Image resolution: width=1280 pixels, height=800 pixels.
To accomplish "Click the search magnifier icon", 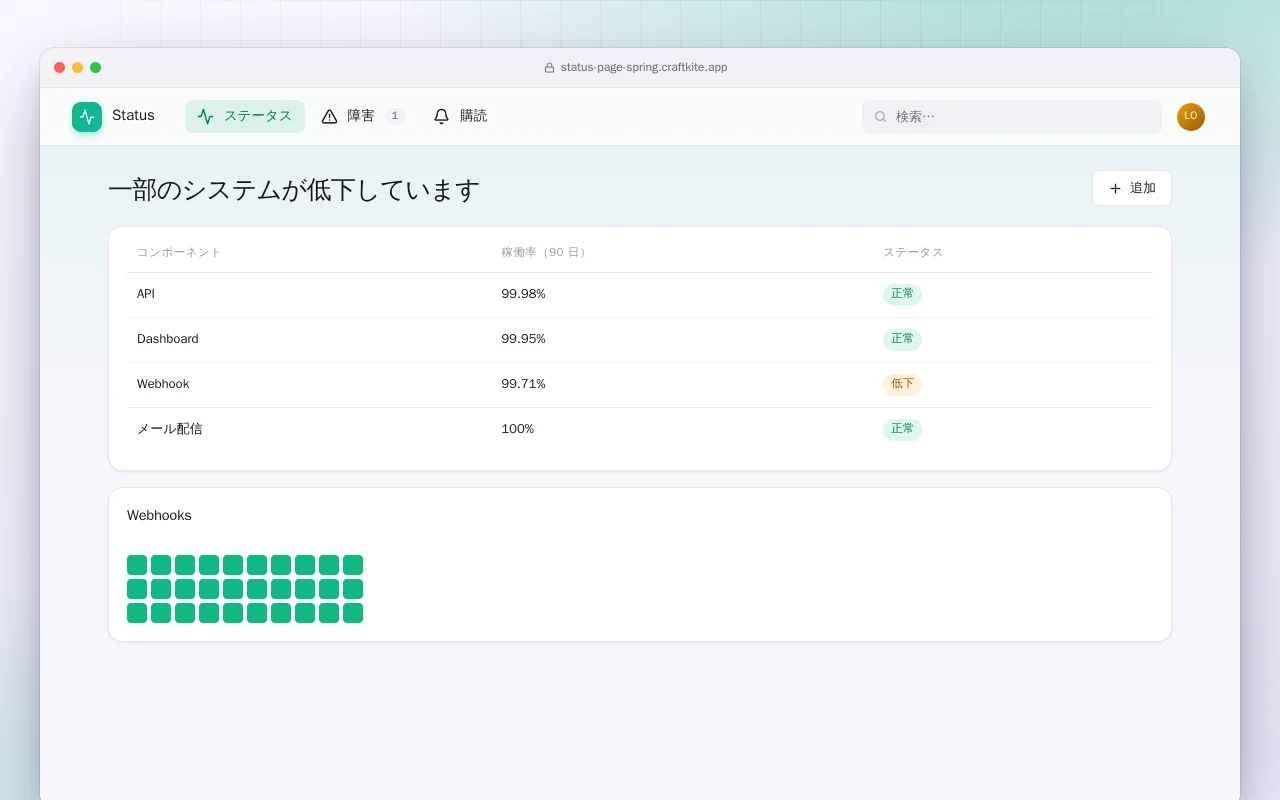I will tap(881, 117).
